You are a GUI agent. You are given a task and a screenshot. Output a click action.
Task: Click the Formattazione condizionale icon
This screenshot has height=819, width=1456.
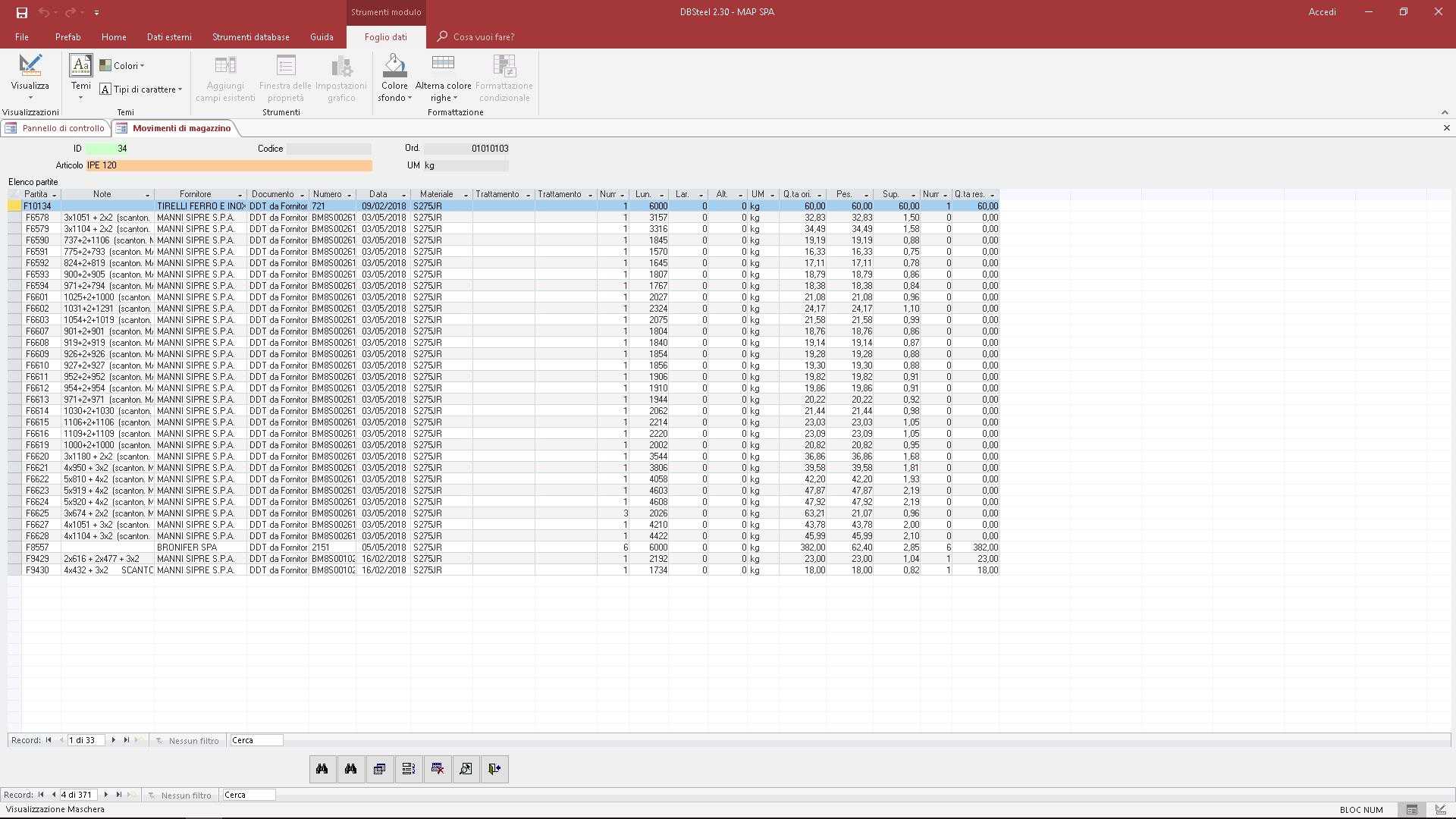[x=504, y=65]
